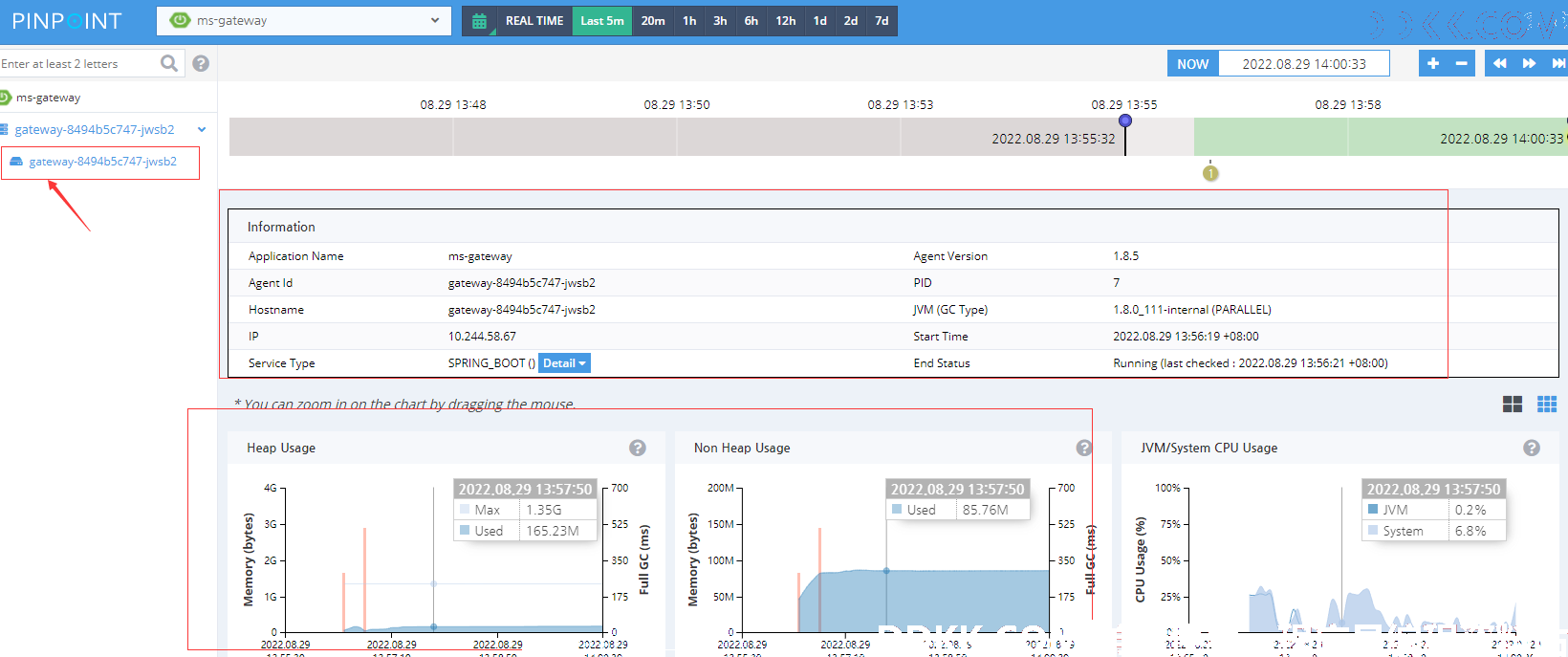Click the 08.29 13:50 timeline label
This screenshot has height=657, width=1568.
tap(677, 105)
